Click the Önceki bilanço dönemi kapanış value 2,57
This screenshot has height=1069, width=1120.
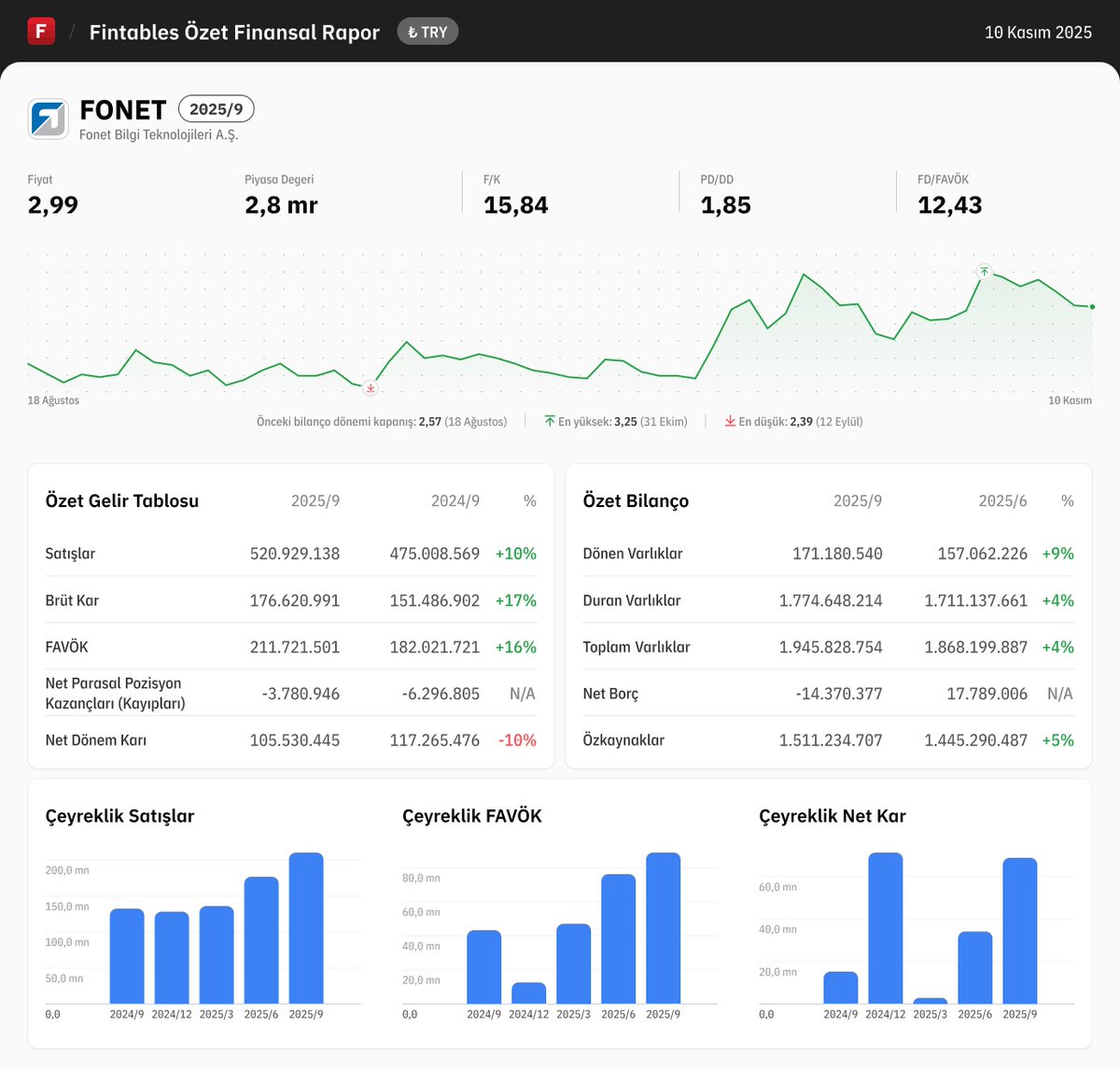coord(429,421)
